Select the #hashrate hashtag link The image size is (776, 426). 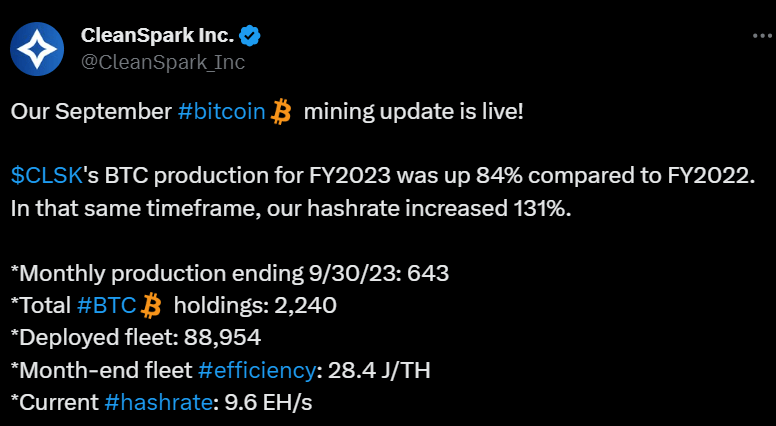[157, 402]
